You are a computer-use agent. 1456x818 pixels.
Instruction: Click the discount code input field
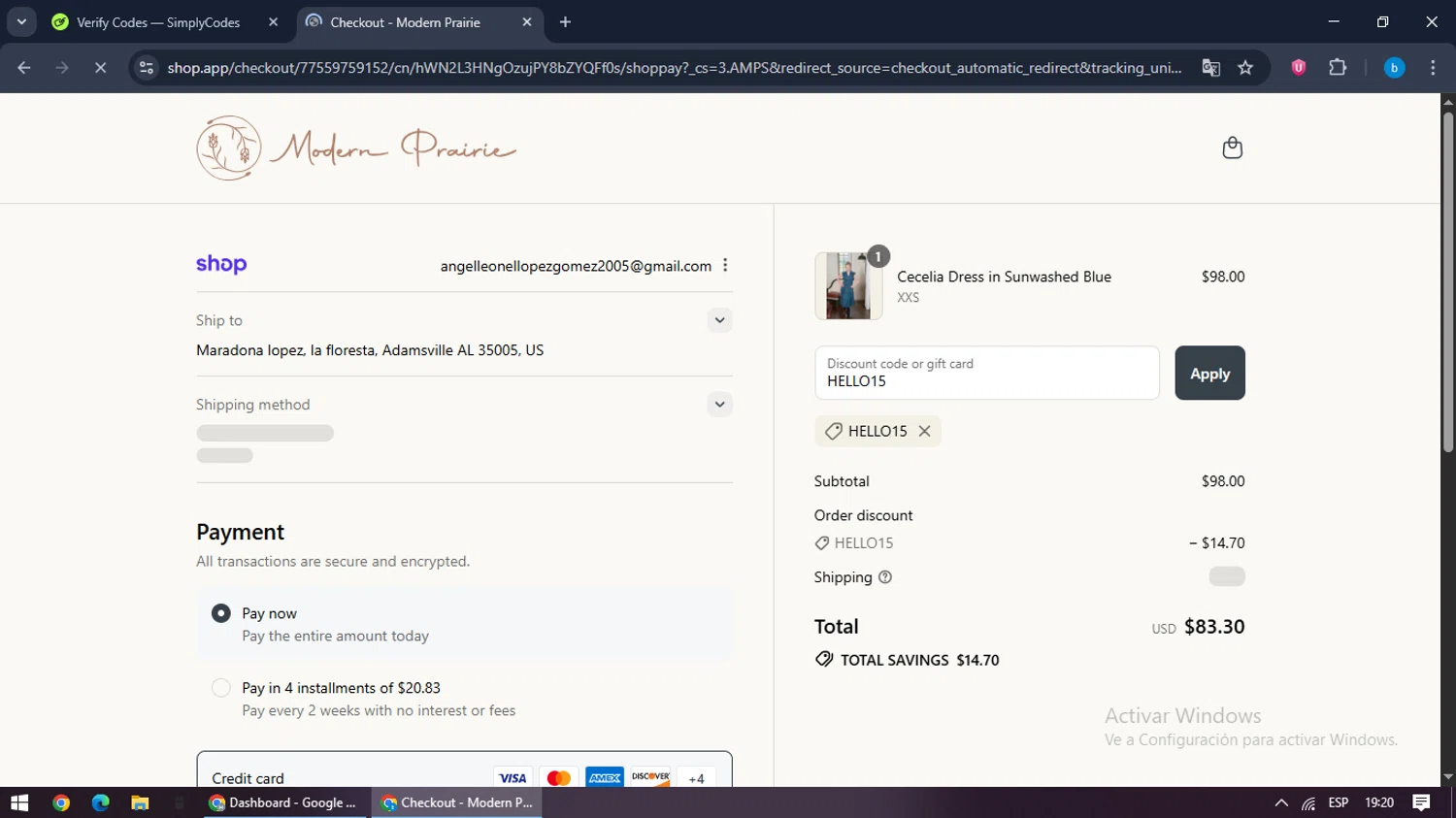[987, 373]
